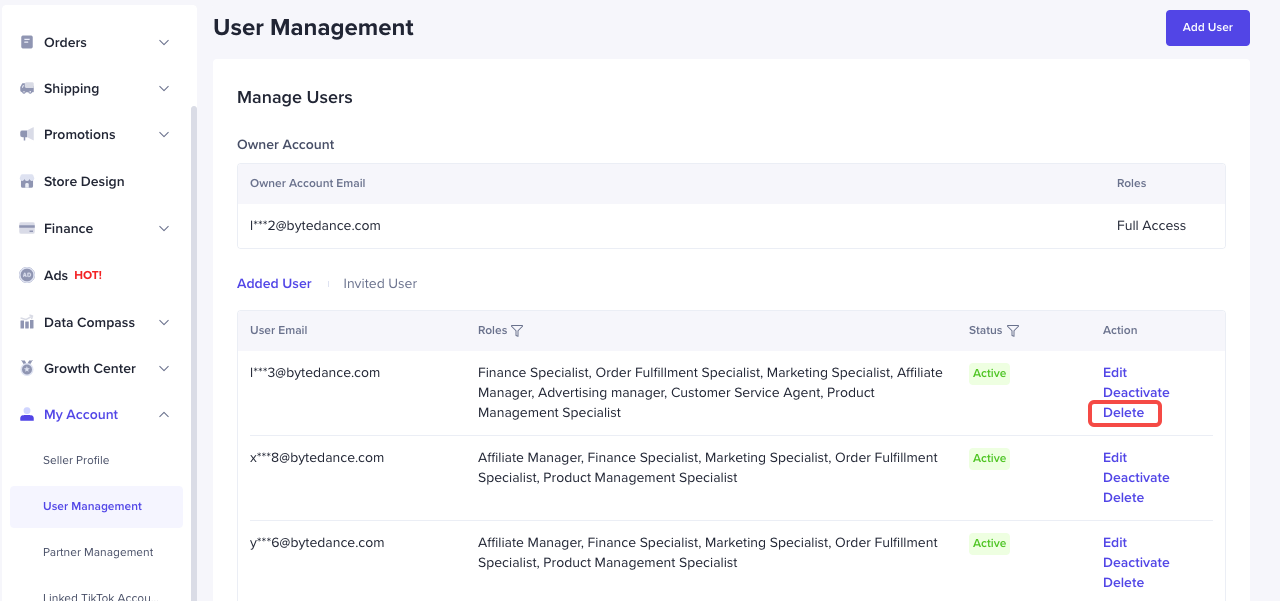
Task: Click the Shipping truck icon
Action: (27, 89)
